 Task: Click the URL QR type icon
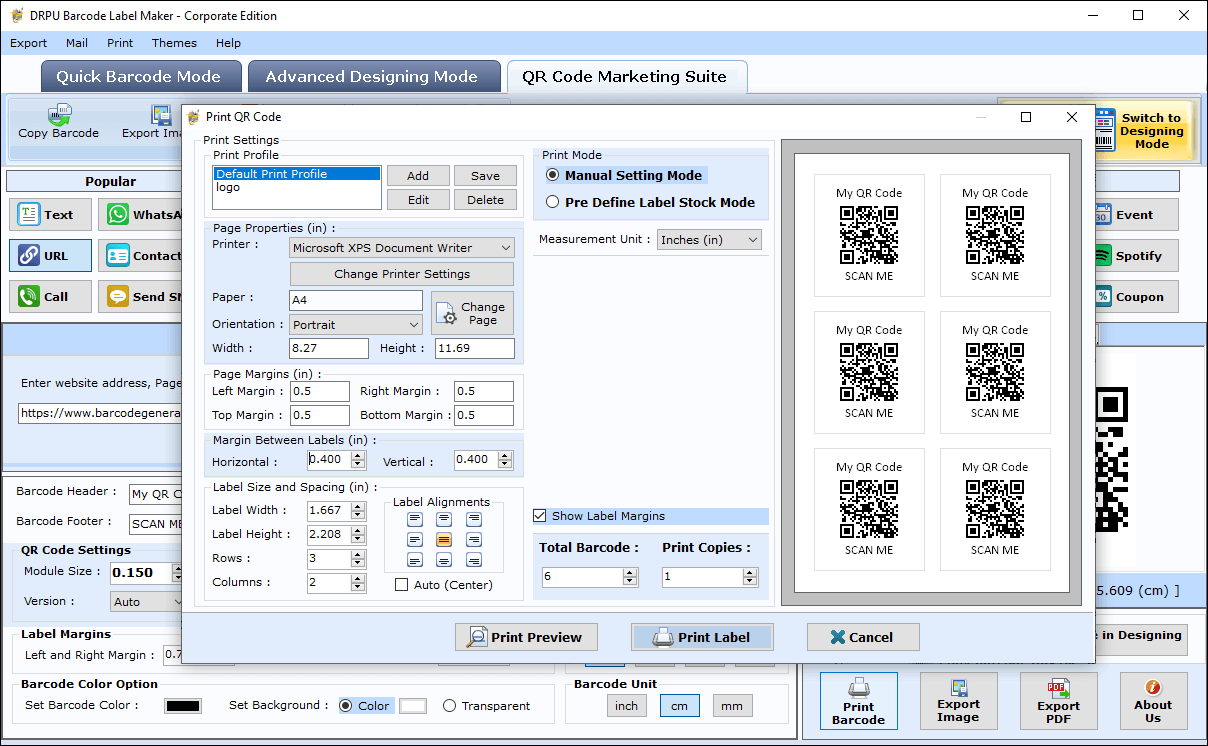pyautogui.click(x=29, y=255)
